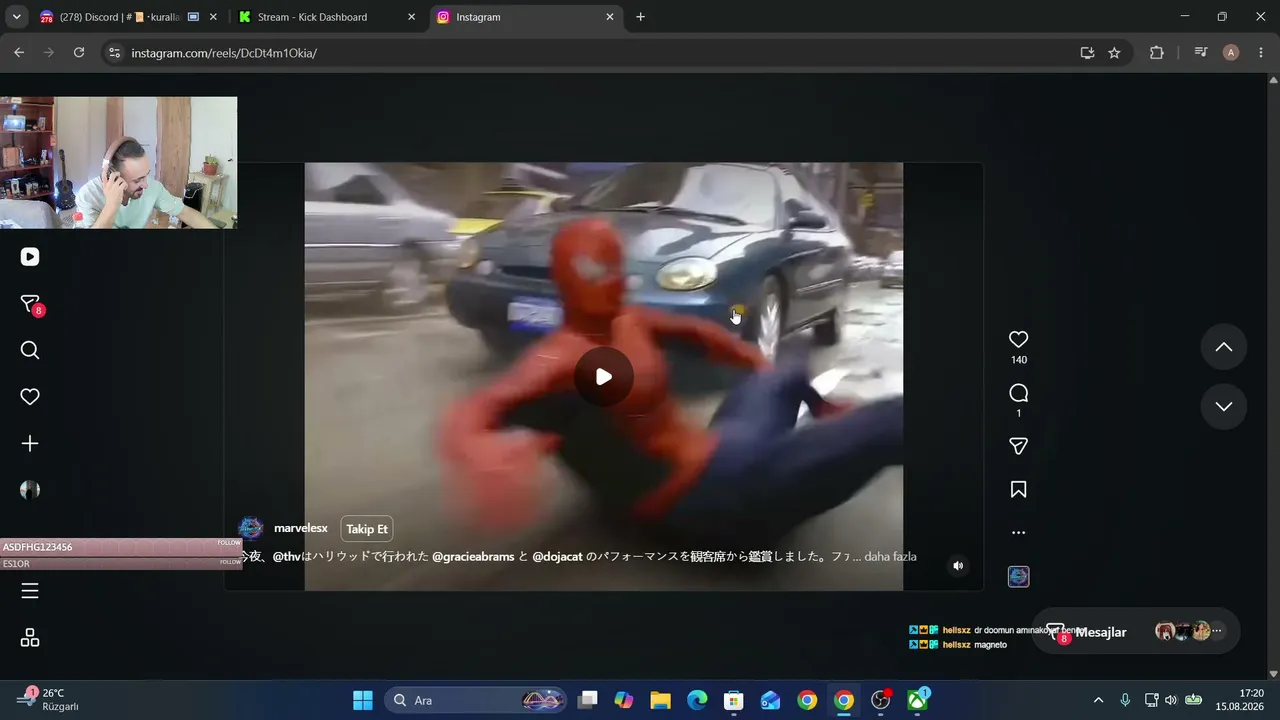Click the plus icon to create a post

point(30,443)
